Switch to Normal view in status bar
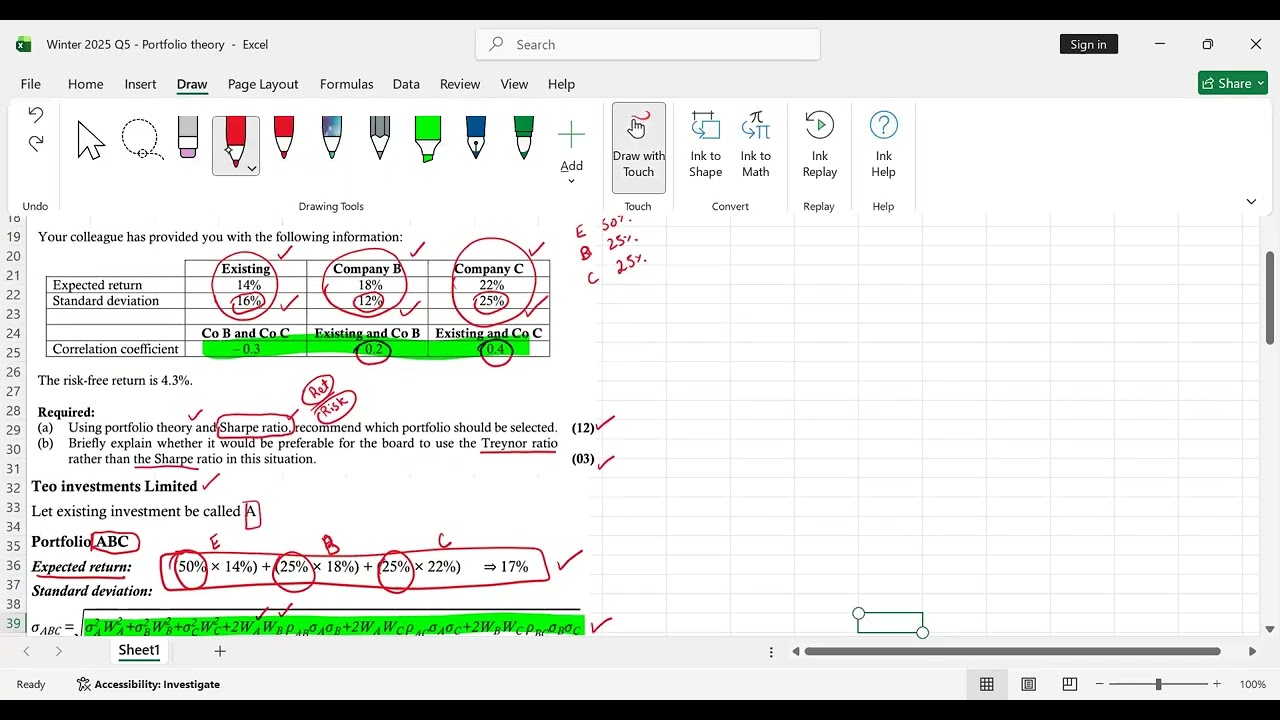1280x720 pixels. pyautogui.click(x=987, y=684)
